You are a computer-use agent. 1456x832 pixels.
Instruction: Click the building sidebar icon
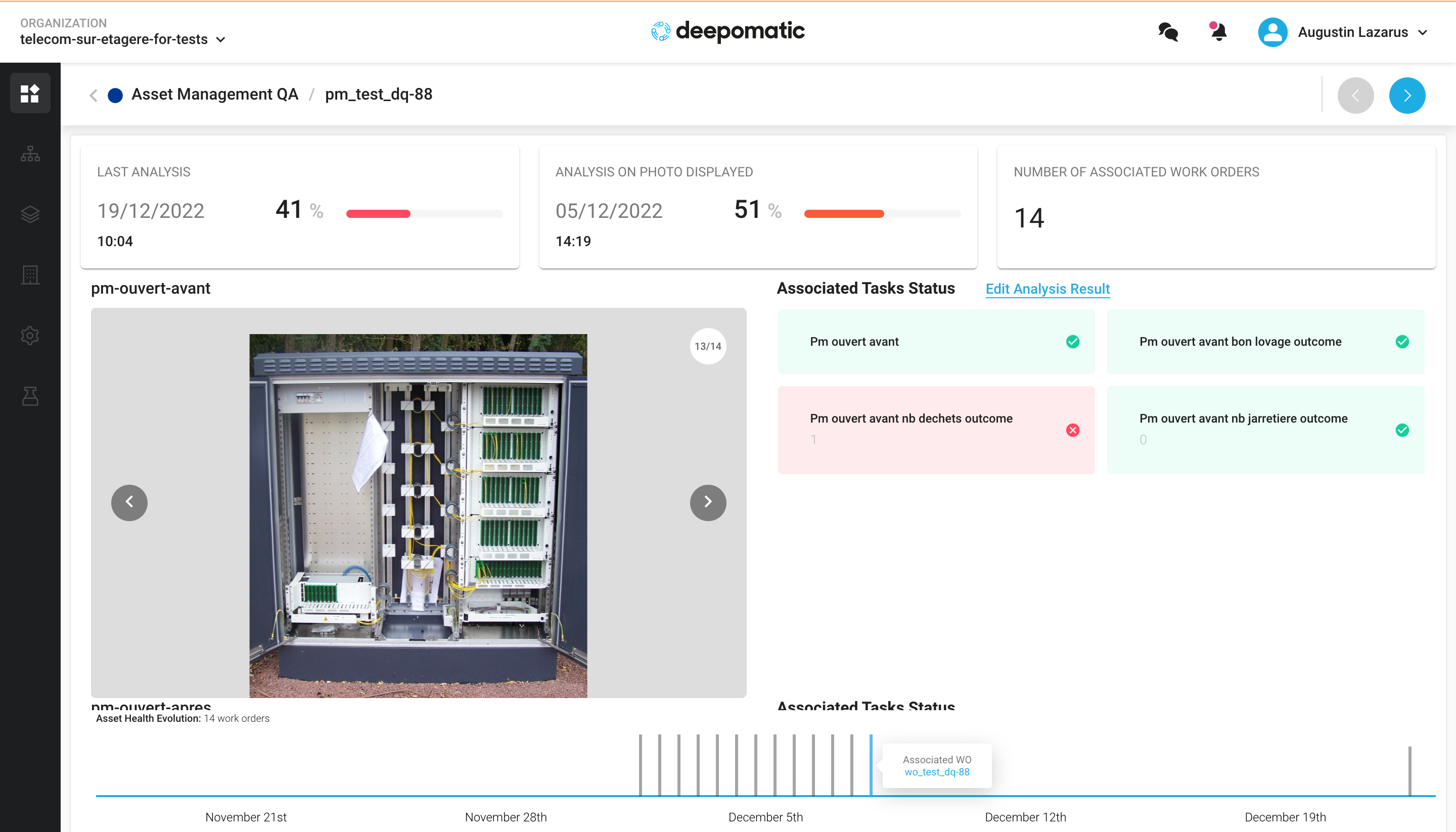point(30,275)
